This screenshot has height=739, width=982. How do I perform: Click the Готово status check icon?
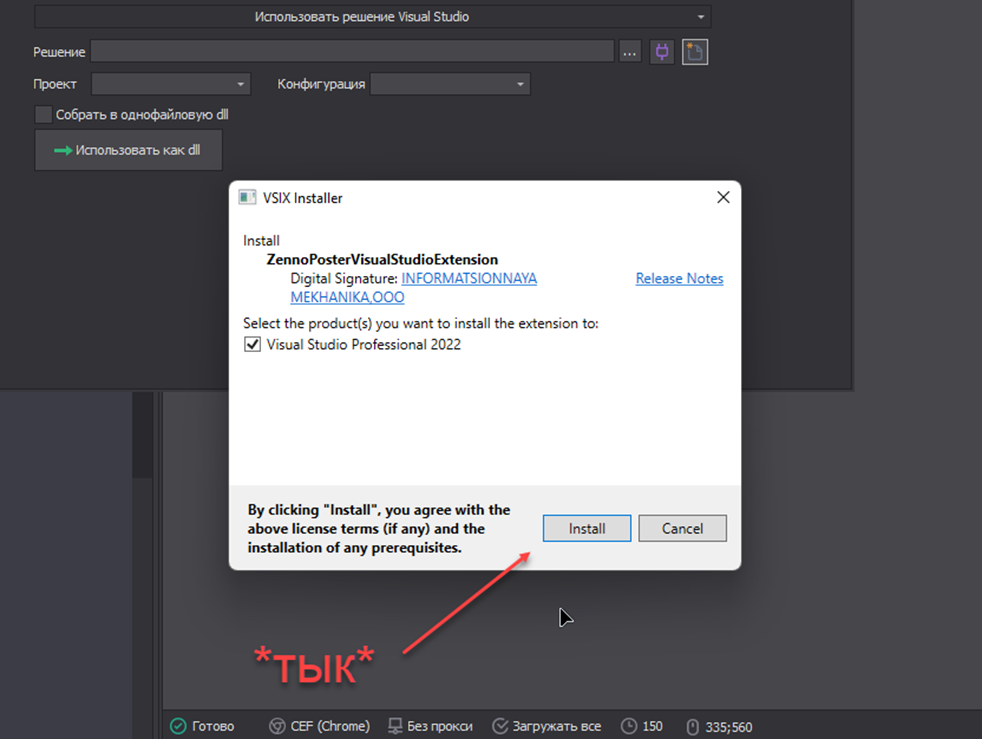tap(178, 726)
